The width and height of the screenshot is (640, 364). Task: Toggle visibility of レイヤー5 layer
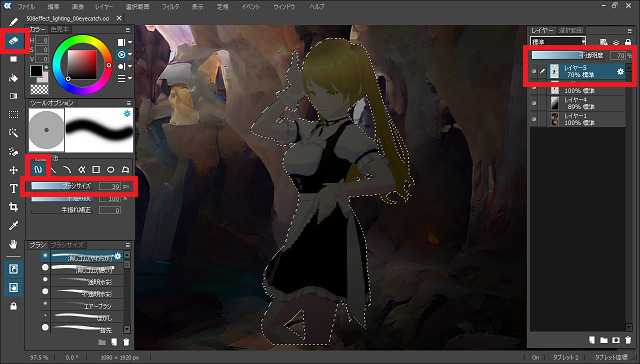coord(534,71)
